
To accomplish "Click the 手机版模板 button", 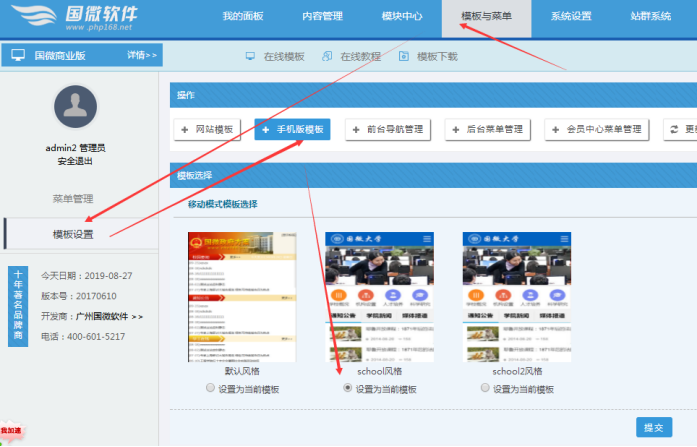I will coord(292,129).
